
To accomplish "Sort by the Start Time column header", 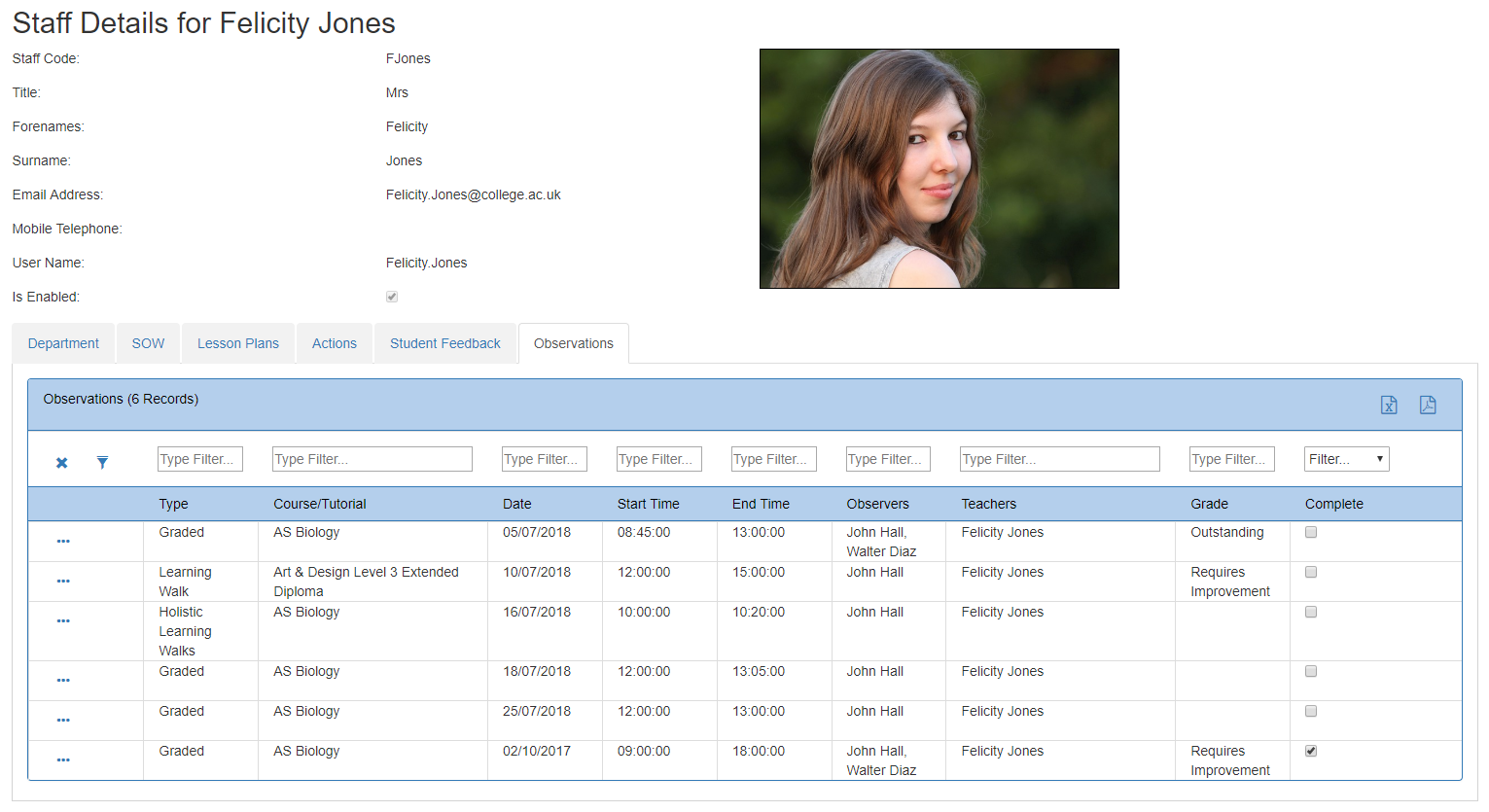I will pyautogui.click(x=649, y=504).
